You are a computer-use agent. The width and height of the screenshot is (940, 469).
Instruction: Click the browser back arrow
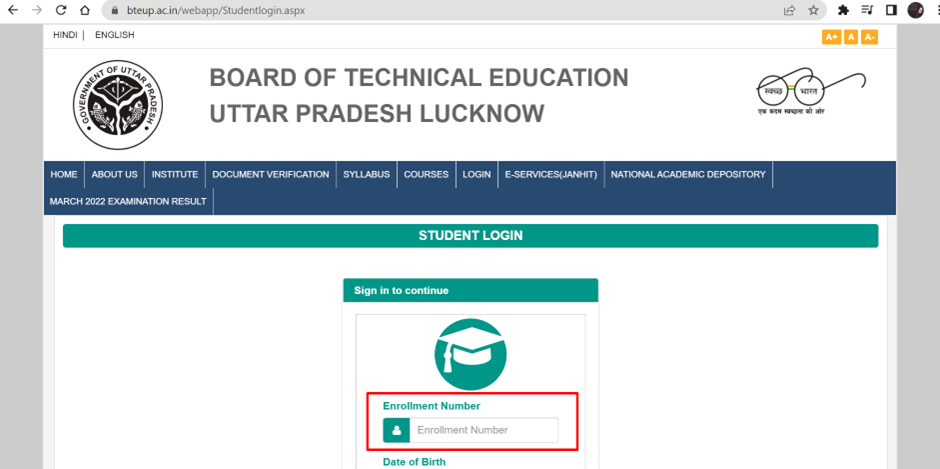click(12, 10)
